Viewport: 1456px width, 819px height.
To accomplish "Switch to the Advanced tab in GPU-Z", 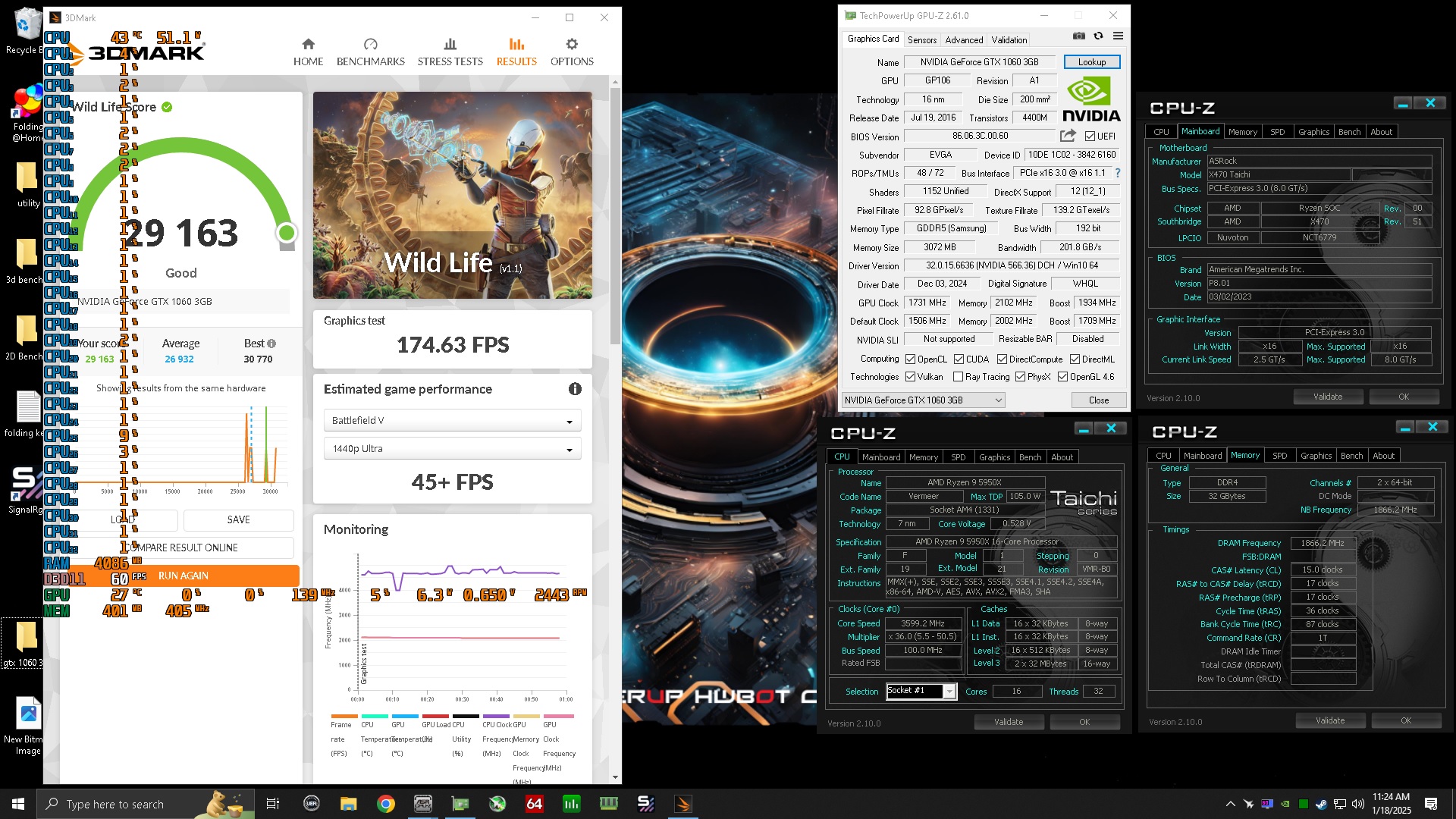I will point(964,39).
